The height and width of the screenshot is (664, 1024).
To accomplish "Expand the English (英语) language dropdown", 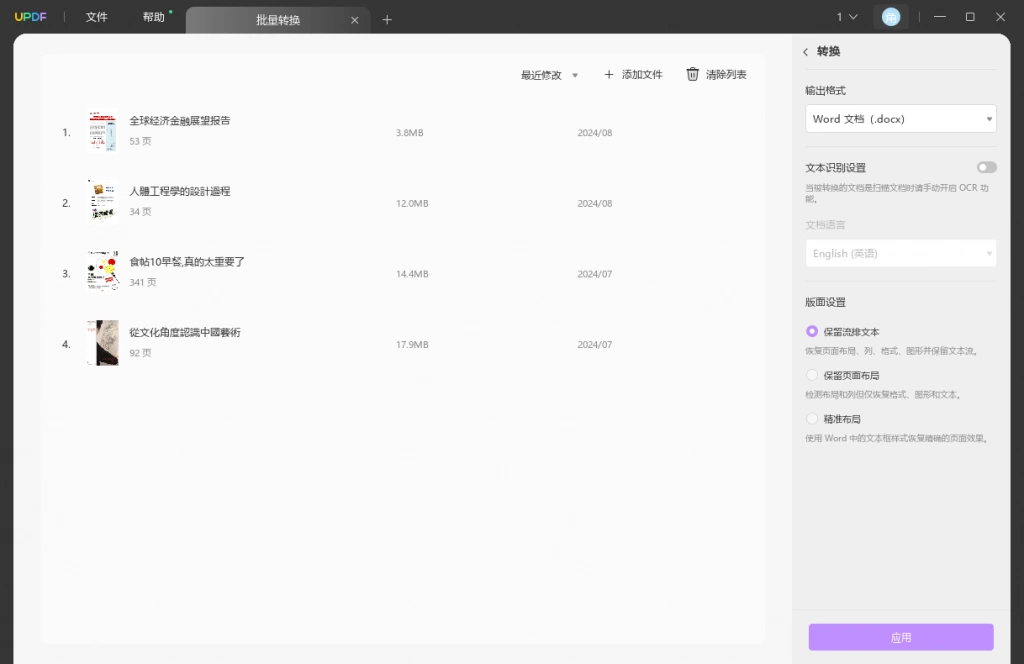I will tap(901, 253).
